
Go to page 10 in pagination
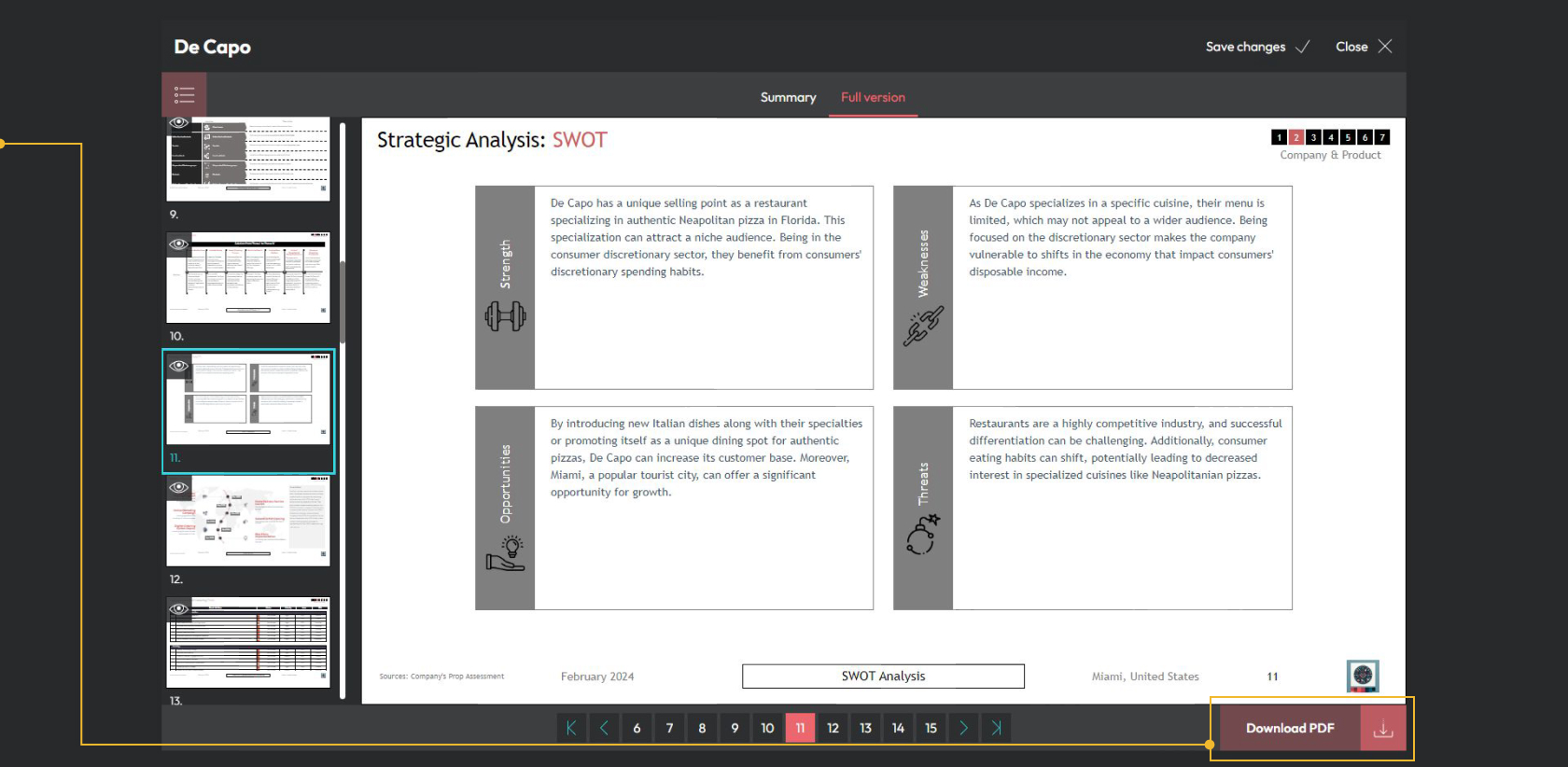pos(767,728)
